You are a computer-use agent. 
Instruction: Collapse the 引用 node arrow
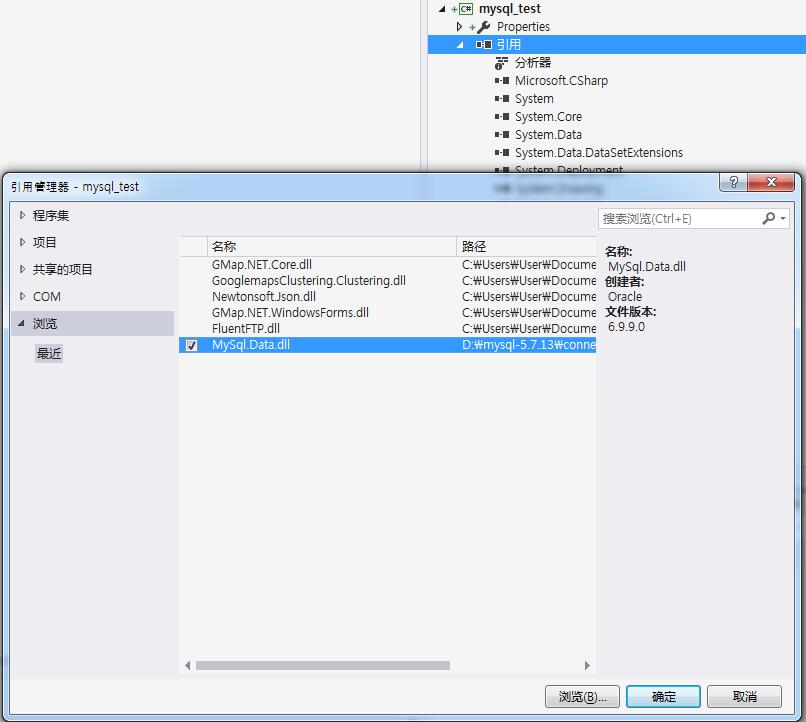[x=460, y=45]
